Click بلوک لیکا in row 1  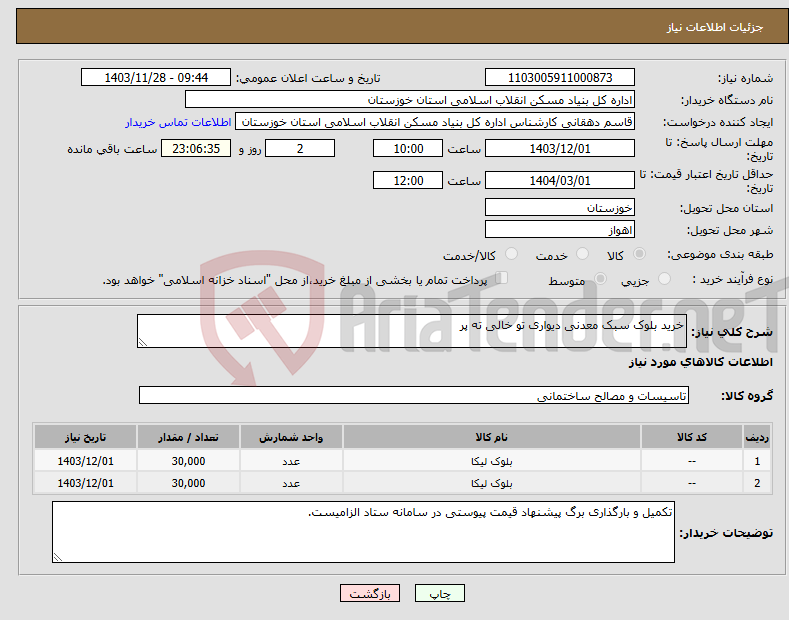click(492, 461)
